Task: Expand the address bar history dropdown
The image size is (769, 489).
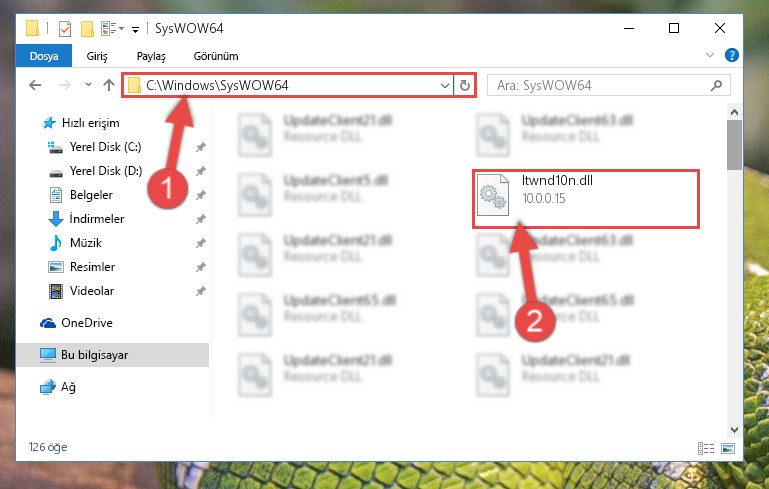Action: [x=445, y=86]
